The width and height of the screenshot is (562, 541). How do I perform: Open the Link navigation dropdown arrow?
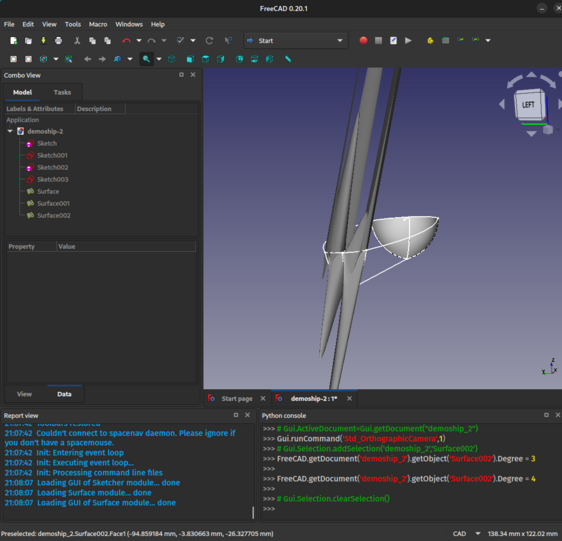tap(130, 59)
